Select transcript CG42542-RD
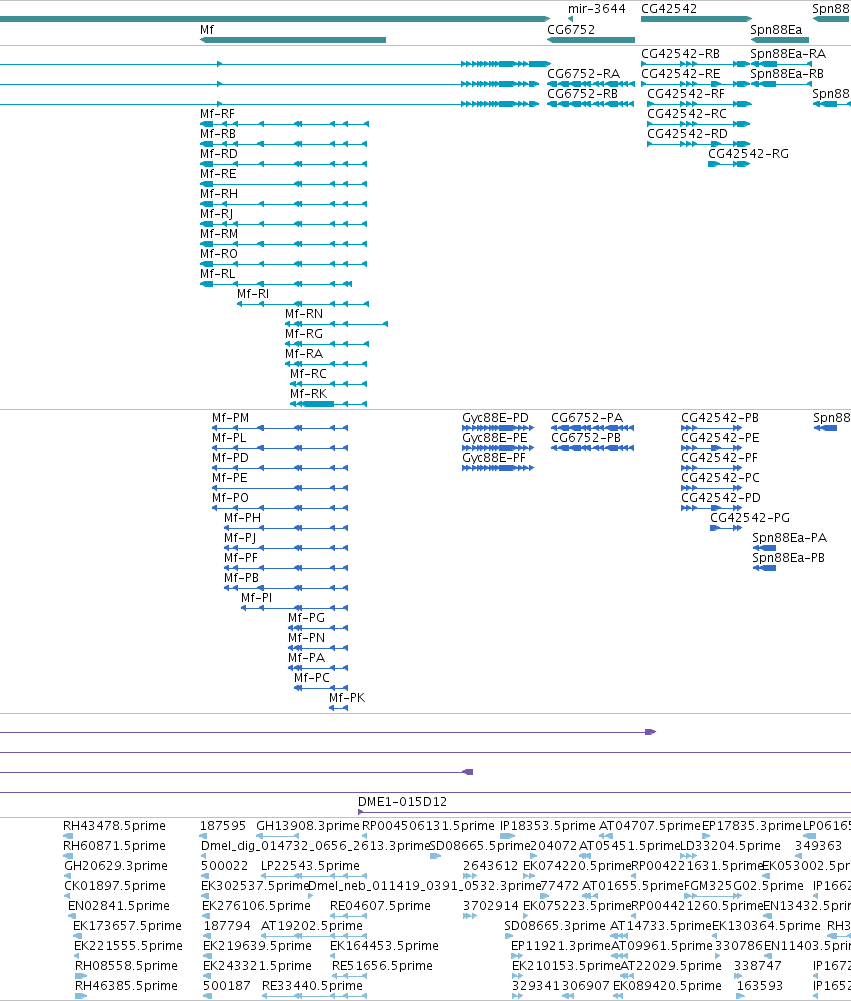851x1001 pixels. tap(699, 144)
